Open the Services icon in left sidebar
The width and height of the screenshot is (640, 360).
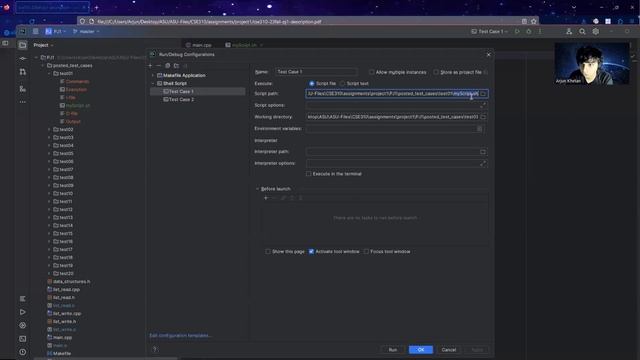[x=22, y=325]
